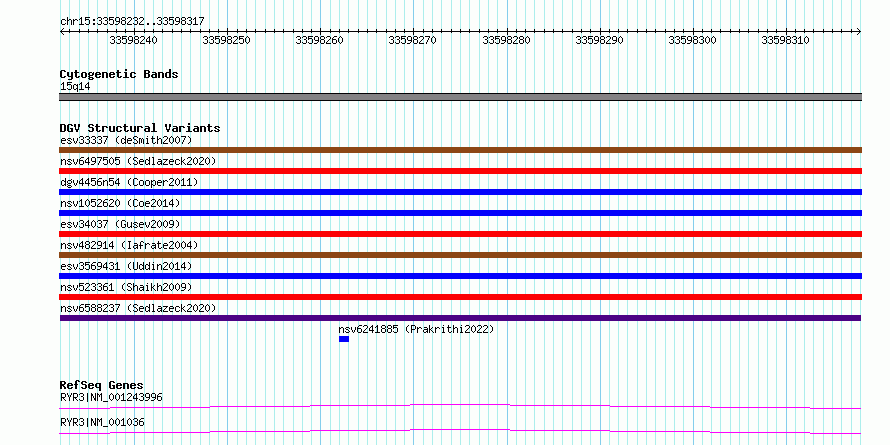Screen dimensions: 890x445
Task: Open the esv33337 (deSmith2007) variant label
Action: click(126, 140)
